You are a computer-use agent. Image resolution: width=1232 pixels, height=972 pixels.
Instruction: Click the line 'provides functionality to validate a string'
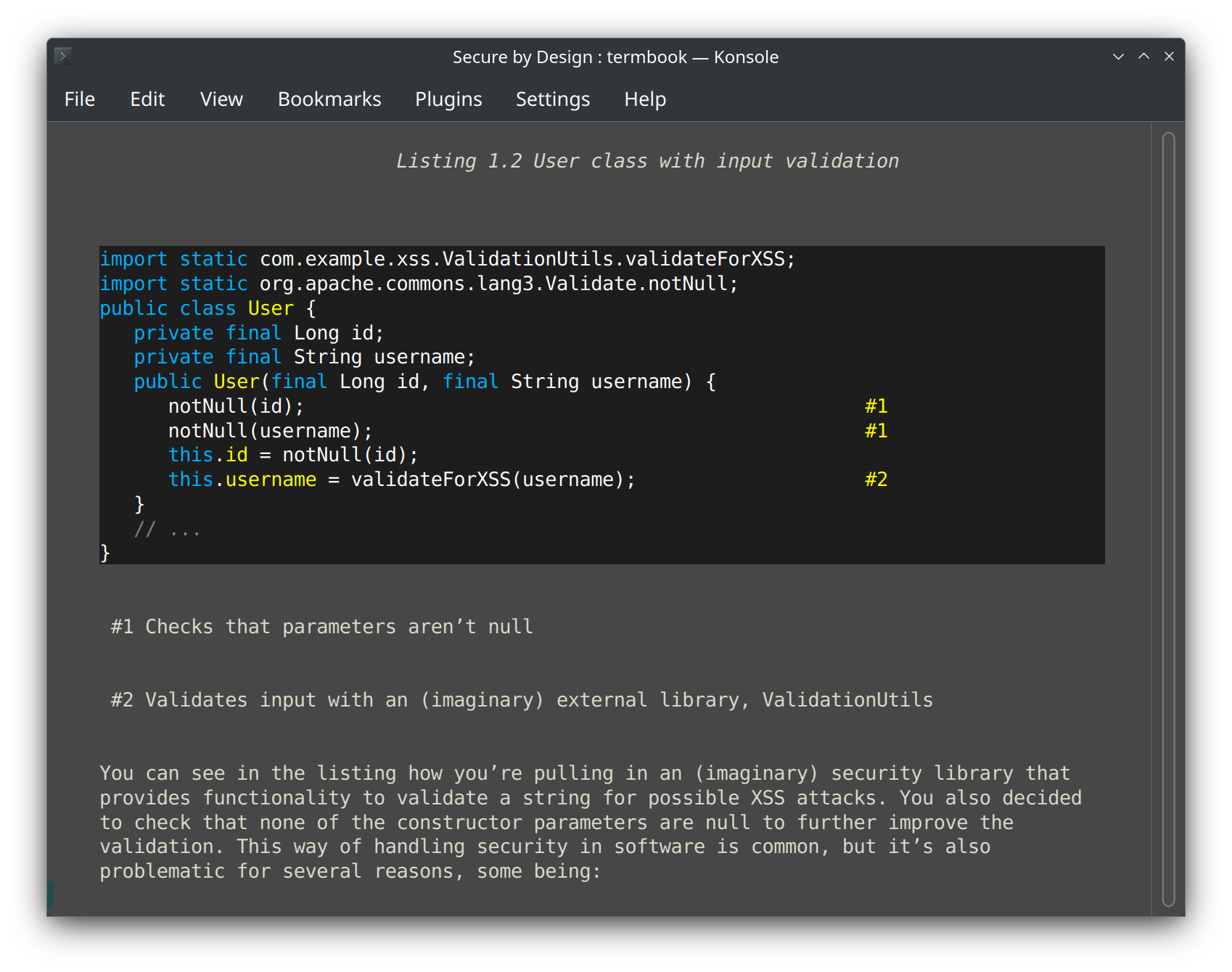pyautogui.click(x=591, y=798)
